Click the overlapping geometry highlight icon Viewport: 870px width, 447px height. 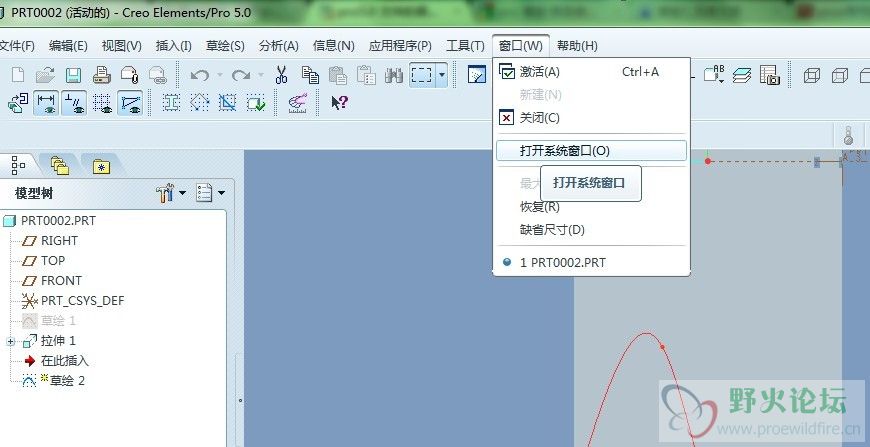pos(227,103)
